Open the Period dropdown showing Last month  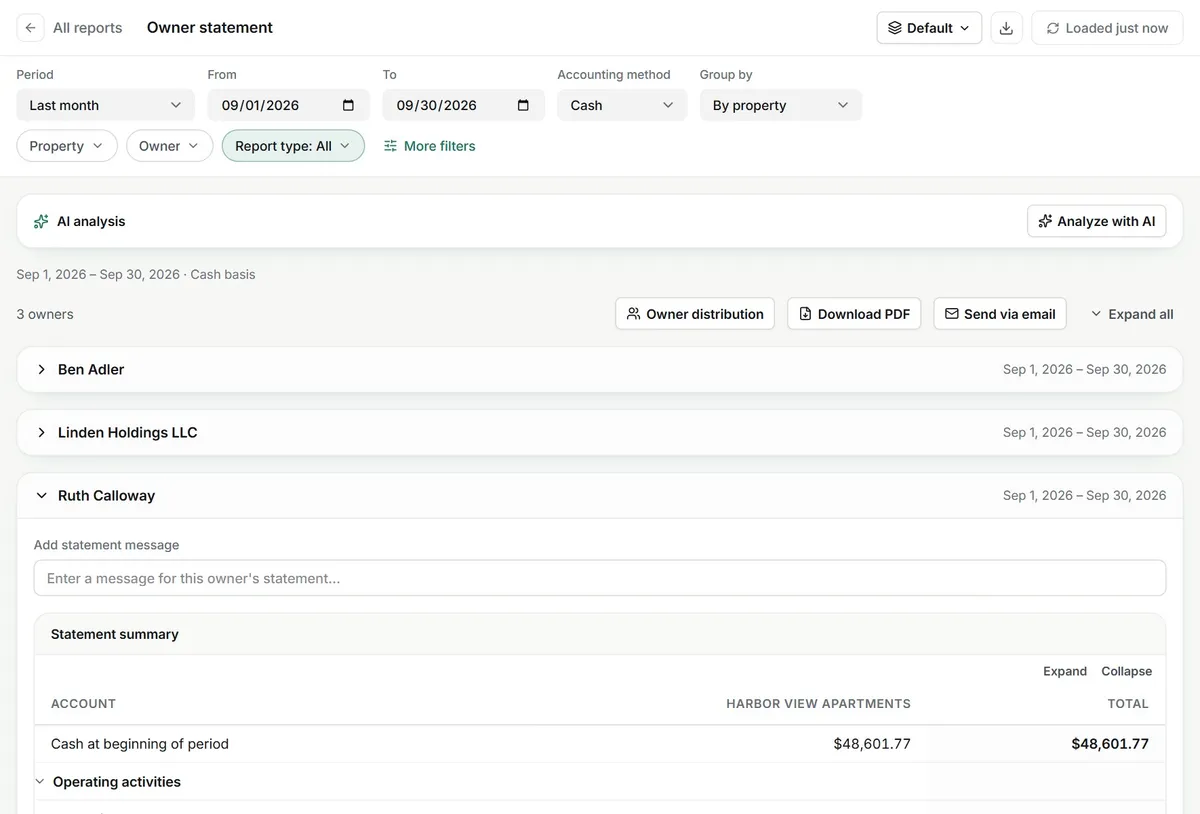tap(106, 105)
